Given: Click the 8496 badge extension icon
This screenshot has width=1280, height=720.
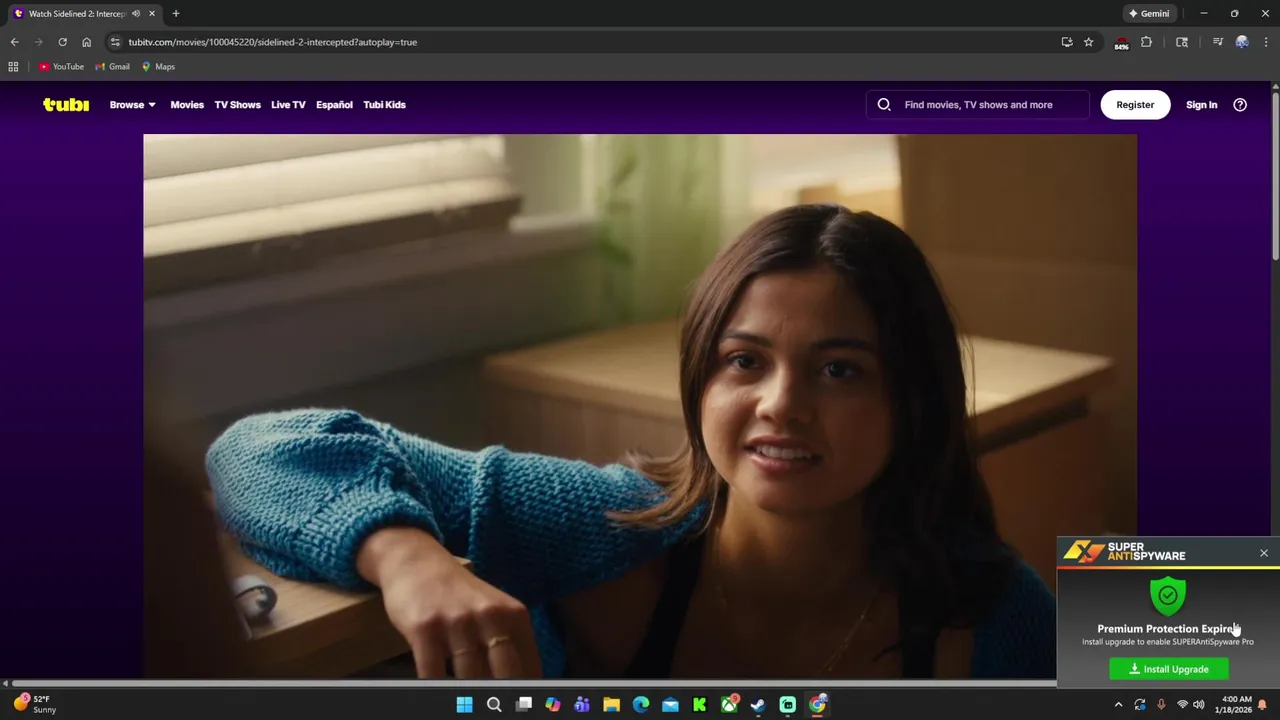Looking at the screenshot, I should tap(1121, 43).
